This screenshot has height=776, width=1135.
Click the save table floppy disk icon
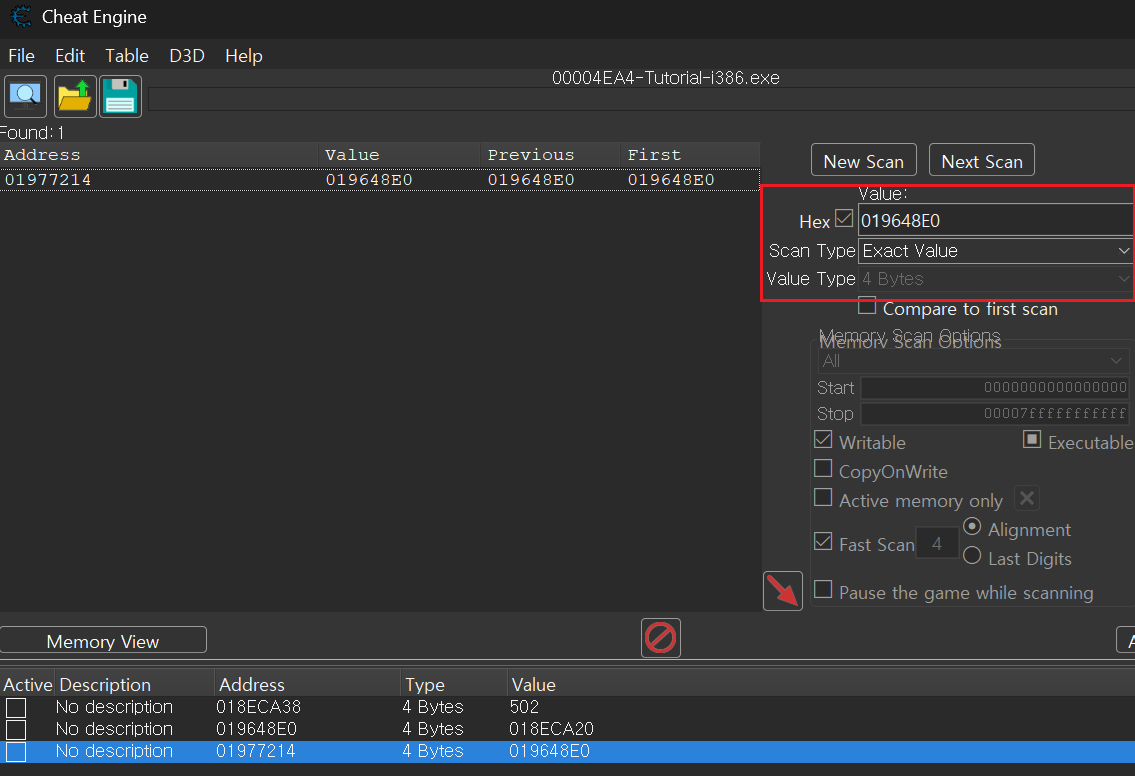tap(121, 96)
